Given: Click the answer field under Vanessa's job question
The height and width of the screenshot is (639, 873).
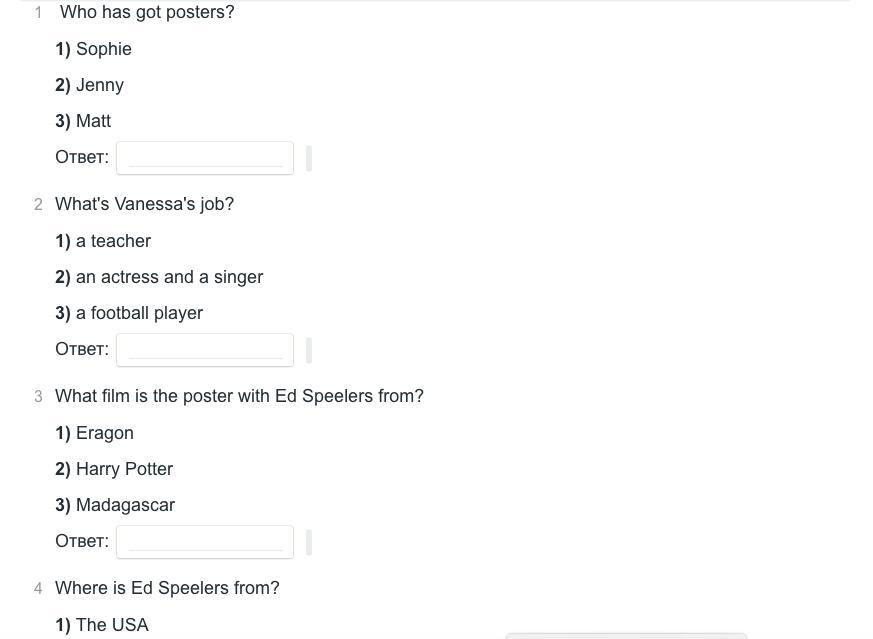Looking at the screenshot, I should point(205,349).
